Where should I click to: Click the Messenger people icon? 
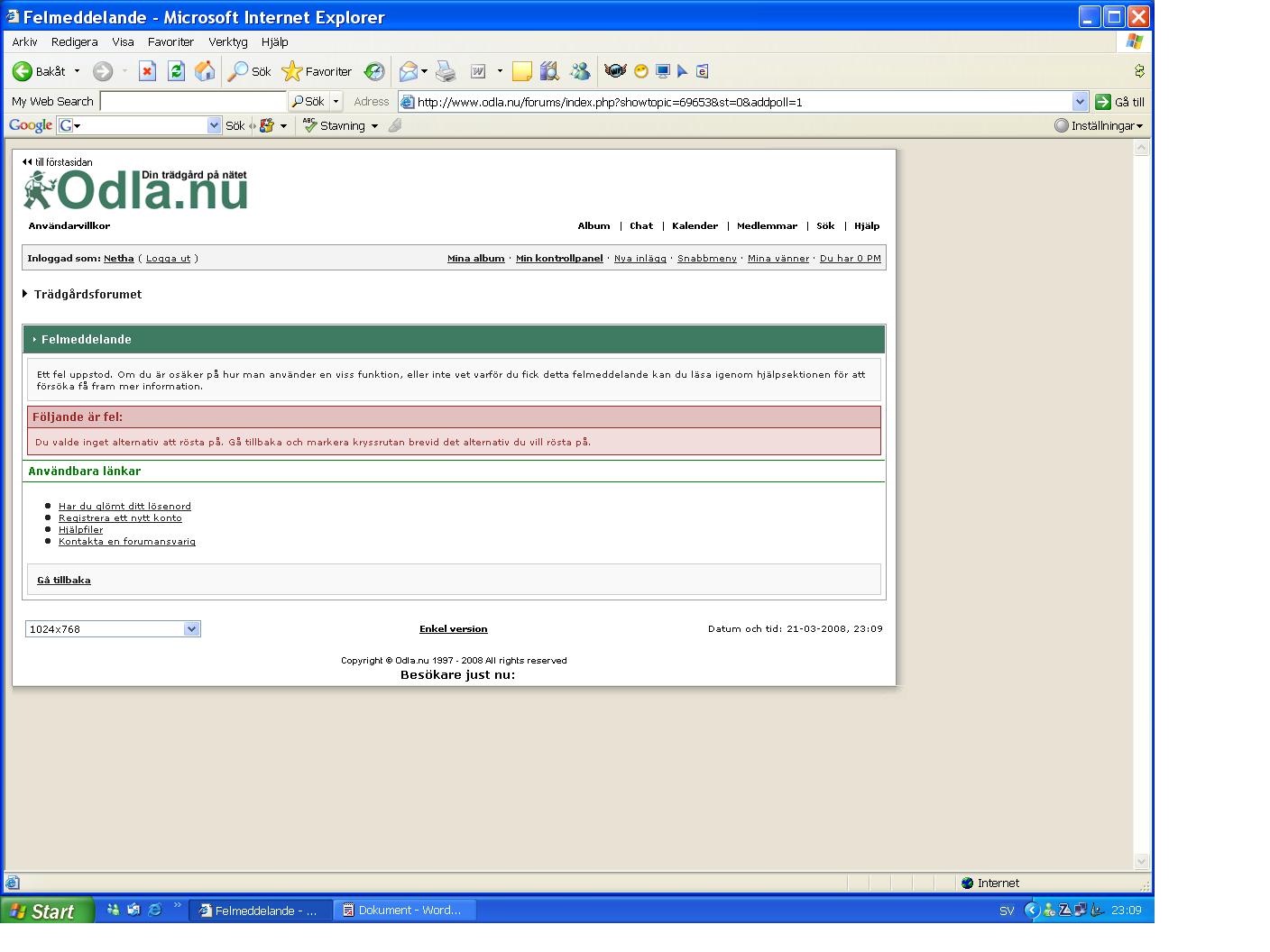(580, 71)
